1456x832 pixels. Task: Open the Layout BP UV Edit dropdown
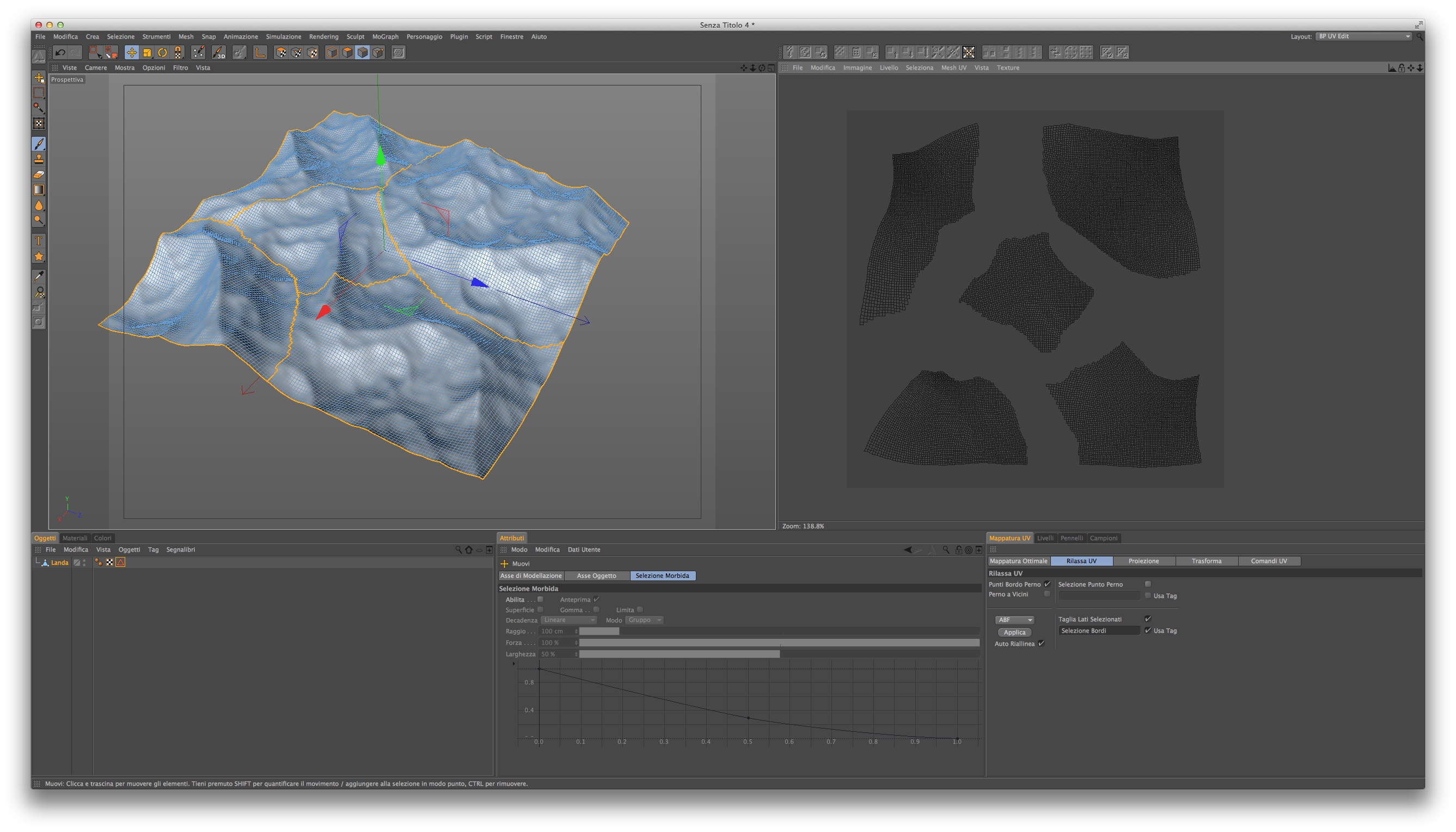point(1363,36)
